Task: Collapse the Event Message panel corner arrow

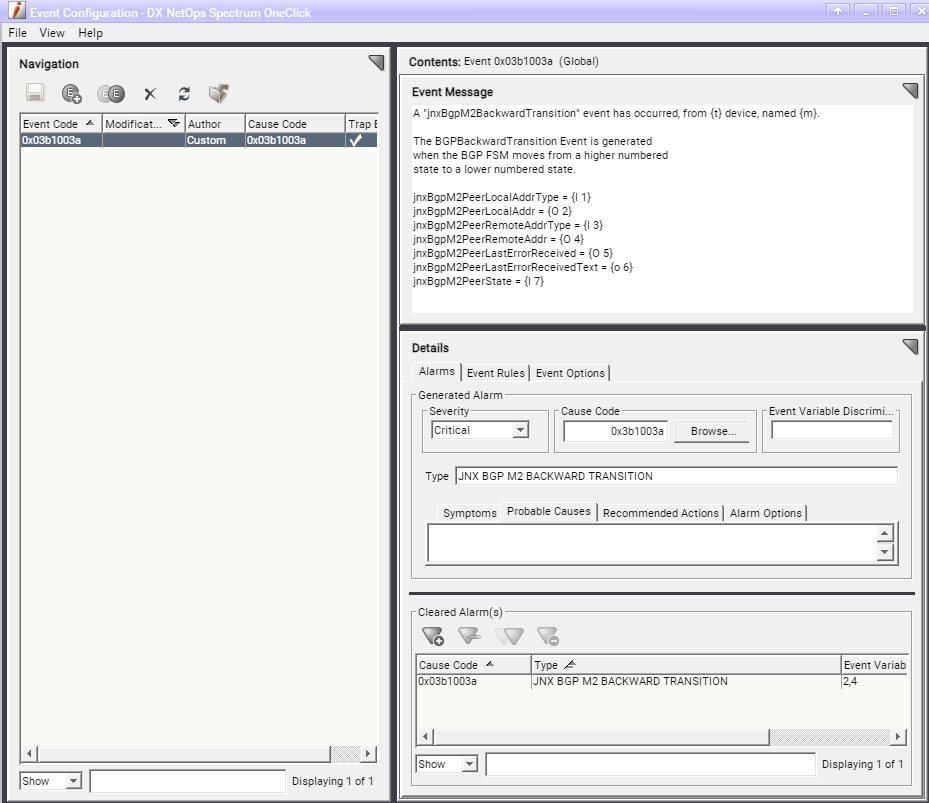Action: point(910,90)
